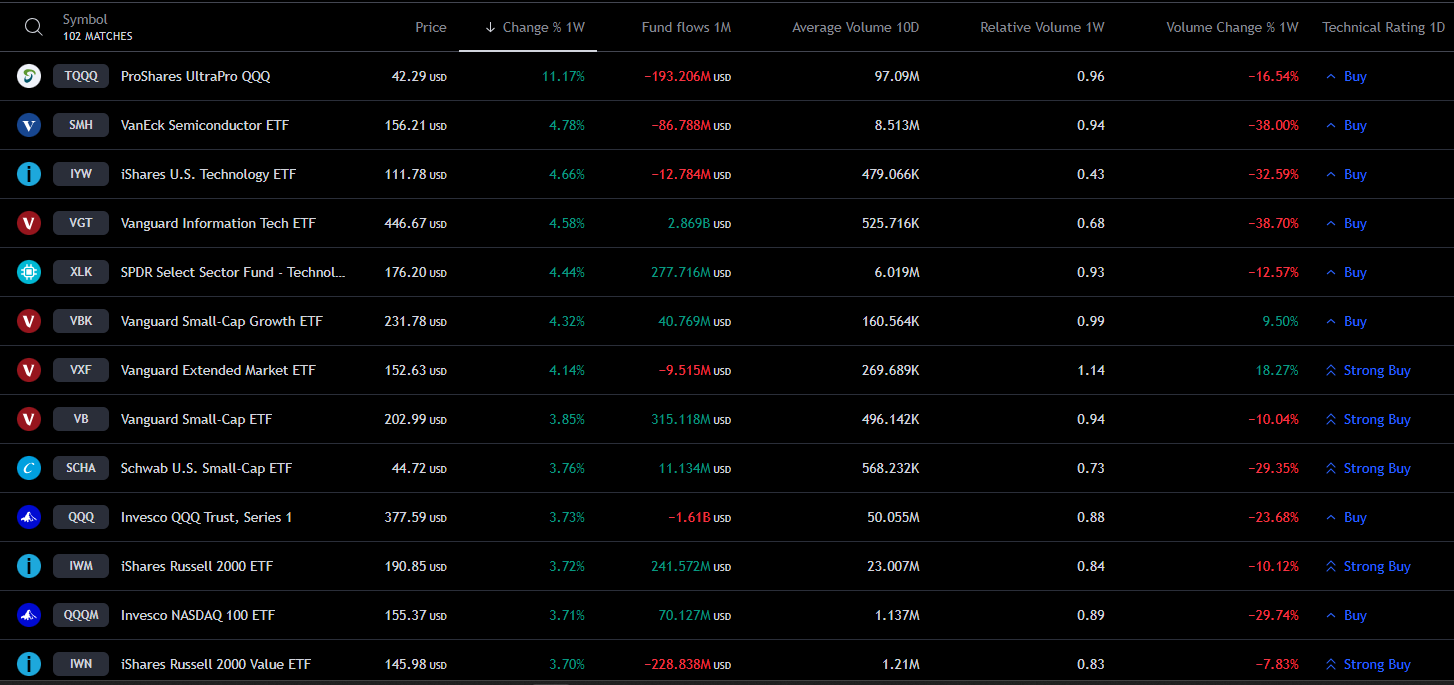Image resolution: width=1454 pixels, height=685 pixels.
Task: Open the QQQM ticker badge
Action: [81, 615]
